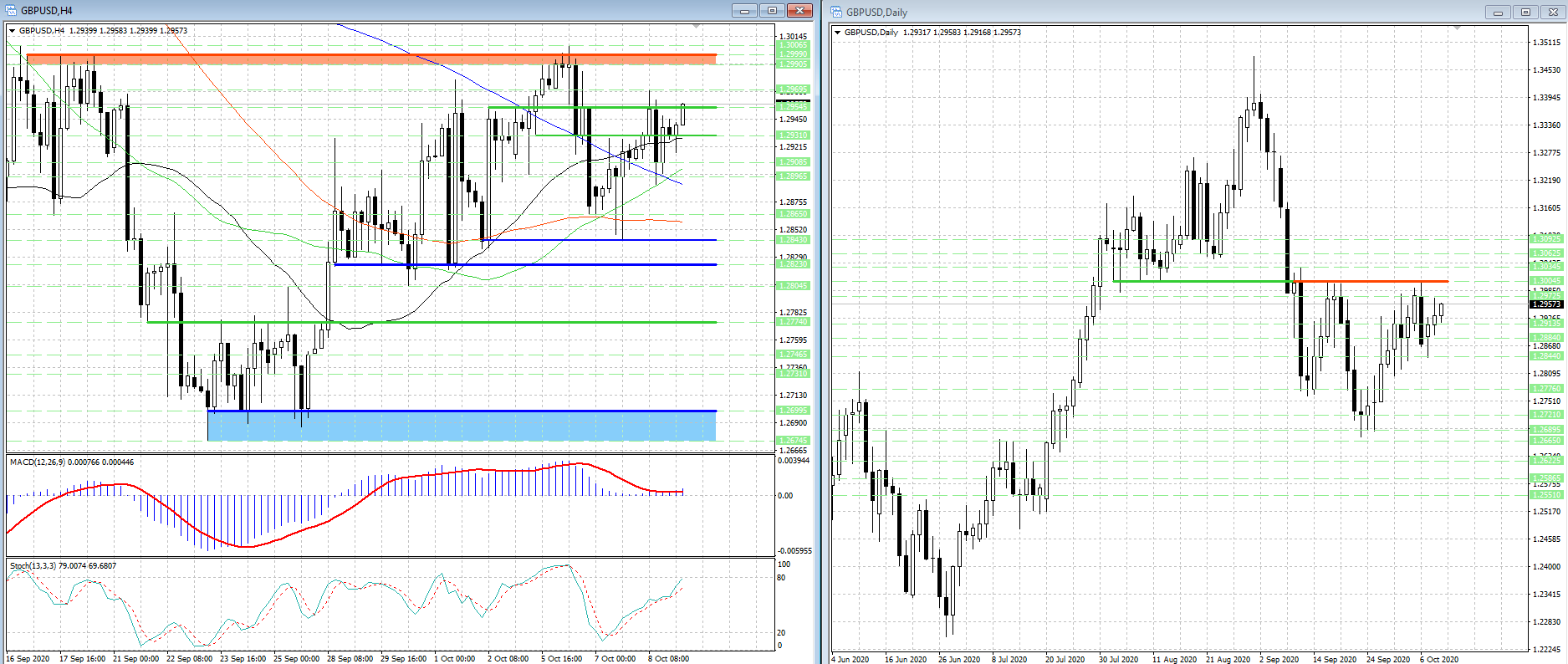Click the GBPUSD,Daily chart window icon
Screen dimensions: 1568x664
836,13
